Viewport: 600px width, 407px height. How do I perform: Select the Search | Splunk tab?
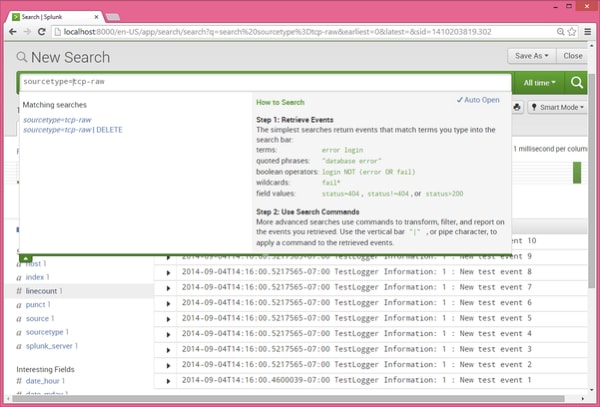[x=55, y=17]
